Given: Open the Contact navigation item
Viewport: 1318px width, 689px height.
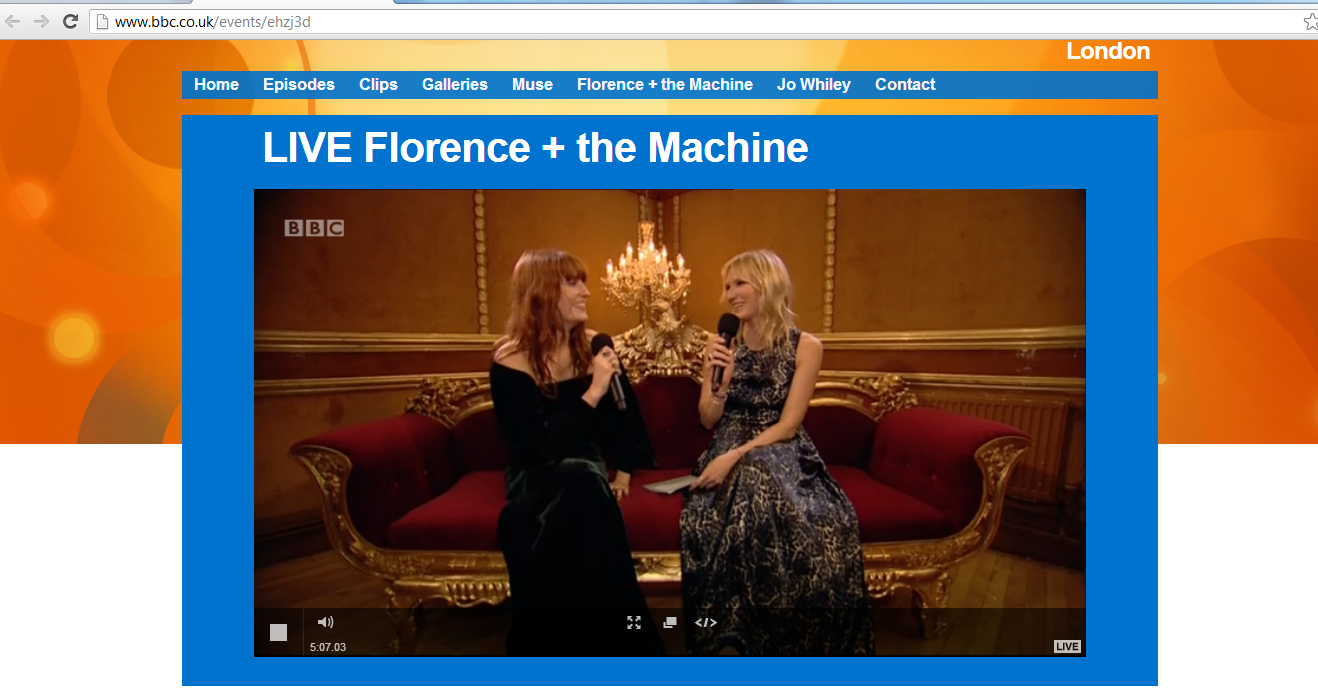Looking at the screenshot, I should coord(905,85).
